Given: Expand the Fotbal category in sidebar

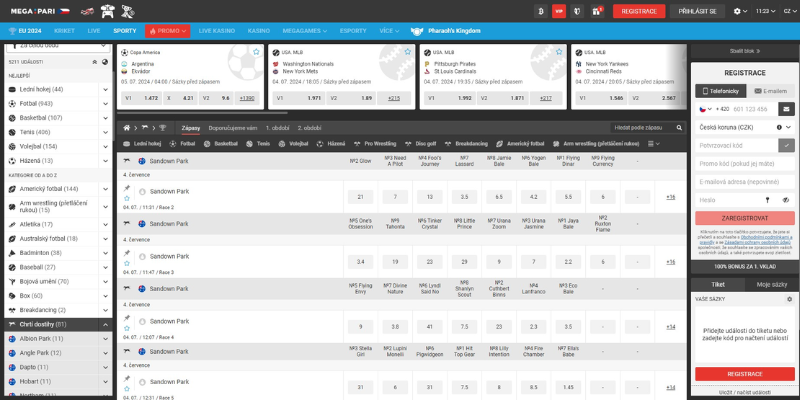Looking at the screenshot, I should pos(106,103).
